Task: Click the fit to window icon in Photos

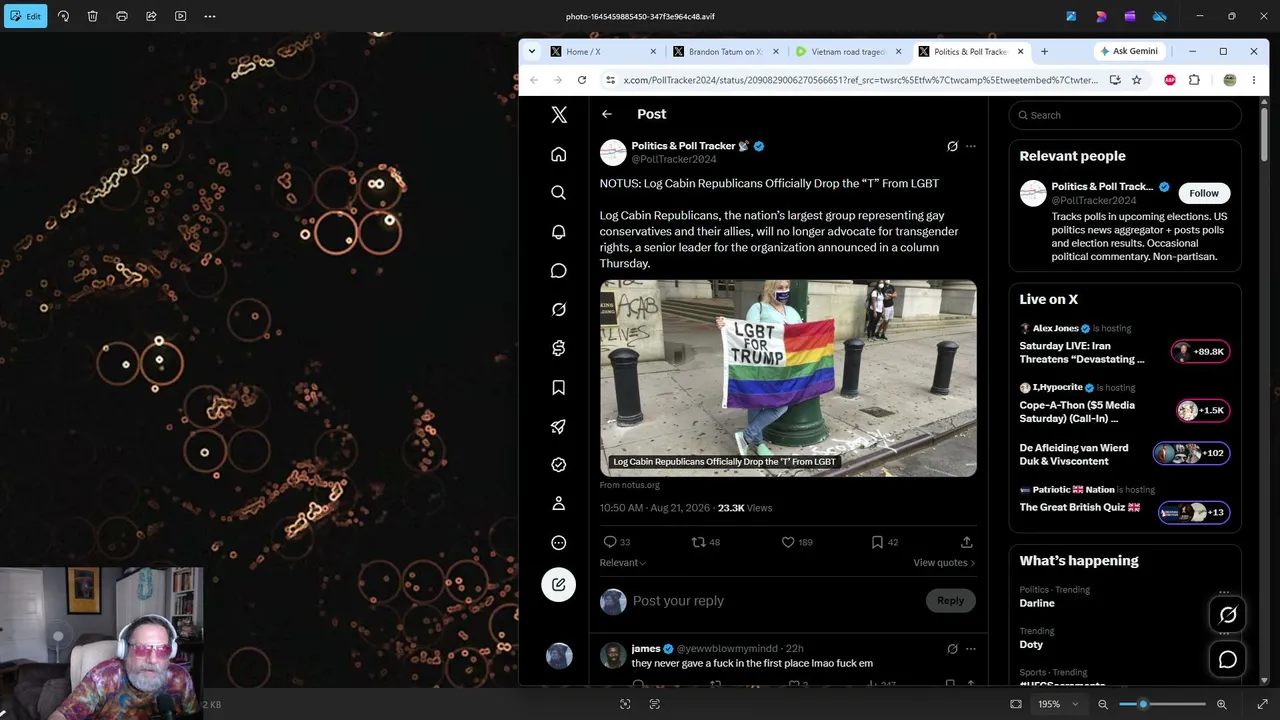Action: coord(1016,704)
